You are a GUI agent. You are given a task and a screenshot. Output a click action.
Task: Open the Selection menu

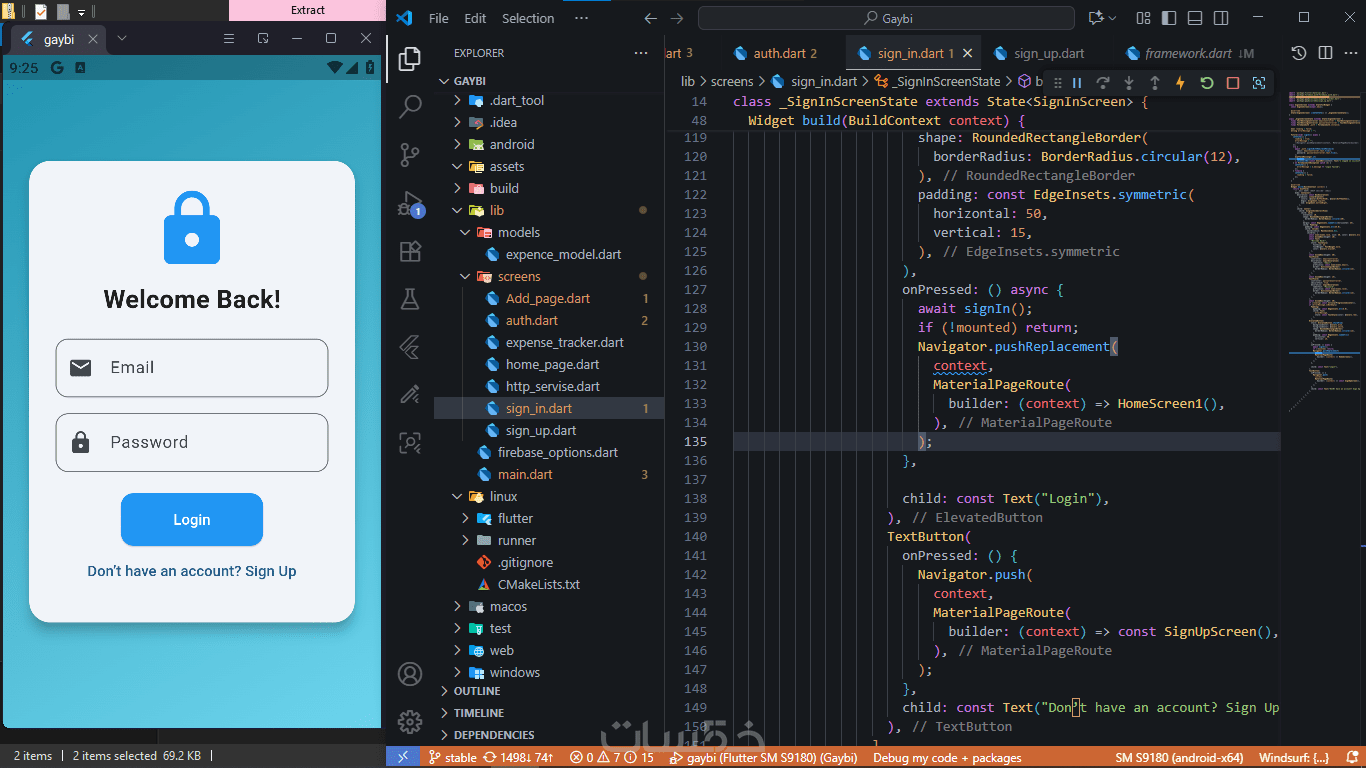pos(528,18)
